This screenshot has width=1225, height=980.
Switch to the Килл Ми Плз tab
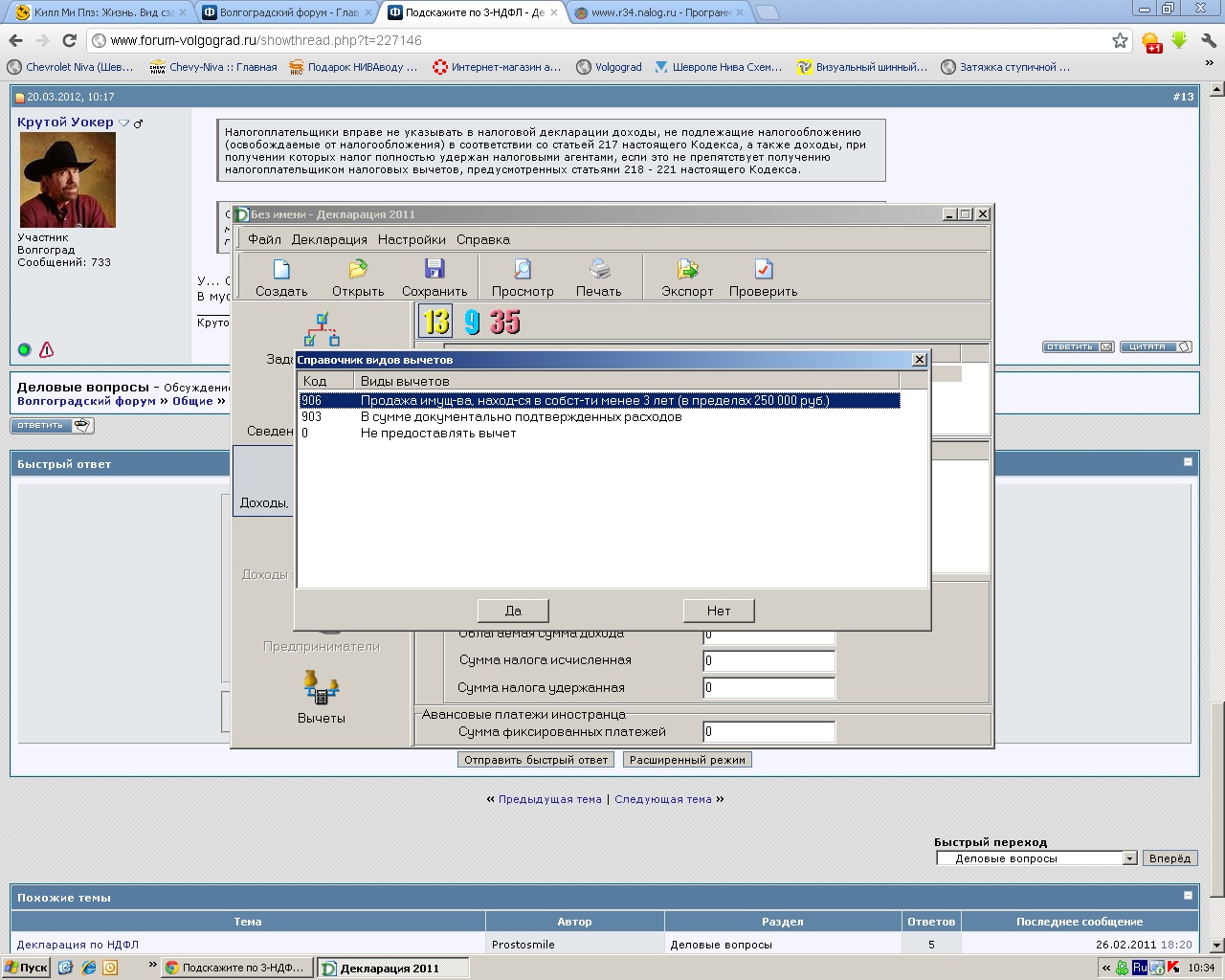pos(100,12)
